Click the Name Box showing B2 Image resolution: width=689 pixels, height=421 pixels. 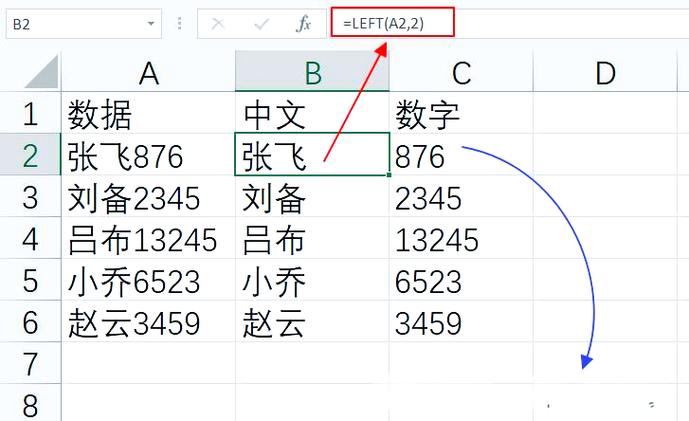[83, 24]
